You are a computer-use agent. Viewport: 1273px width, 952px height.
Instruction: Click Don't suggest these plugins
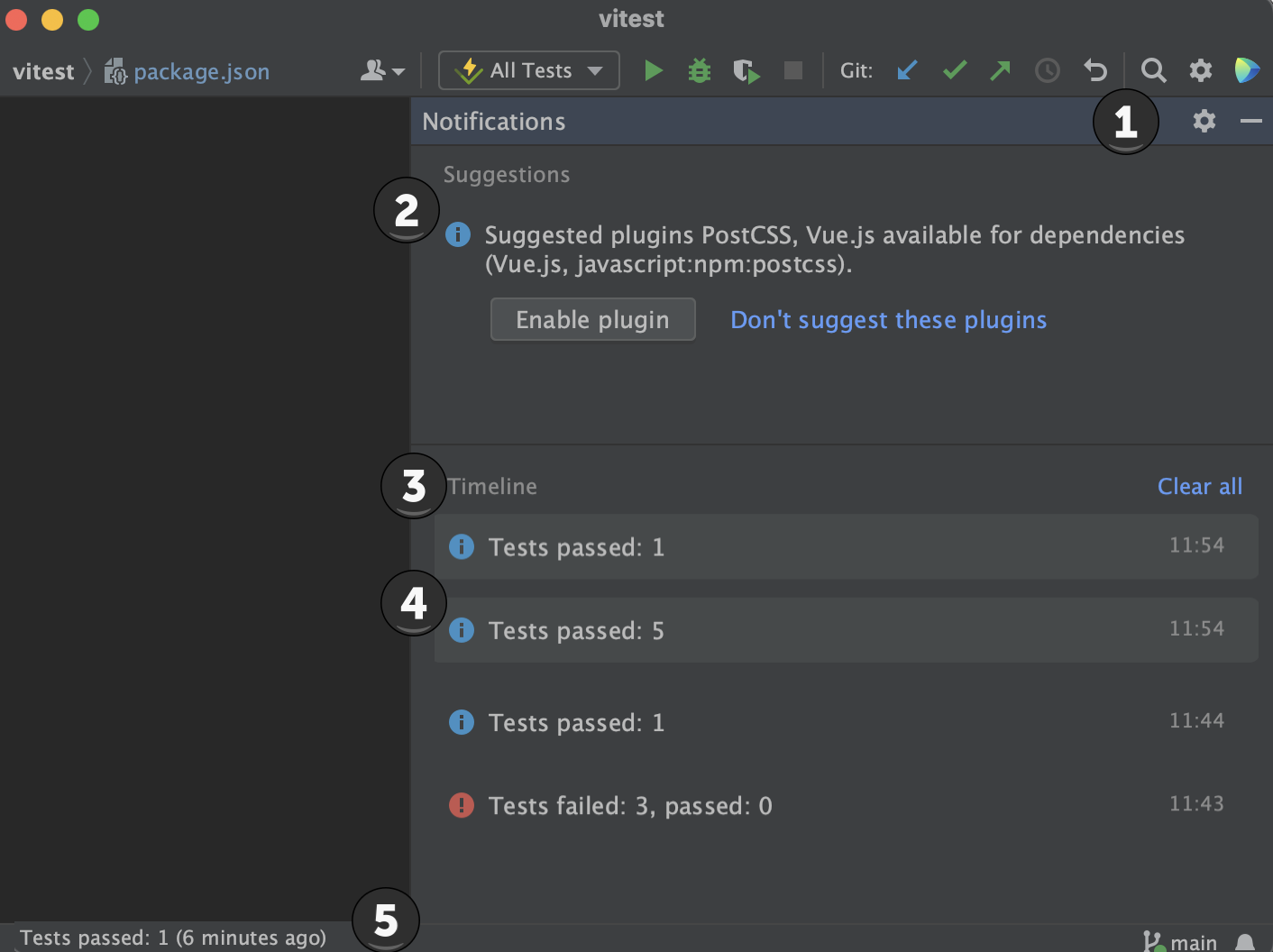[x=888, y=319]
